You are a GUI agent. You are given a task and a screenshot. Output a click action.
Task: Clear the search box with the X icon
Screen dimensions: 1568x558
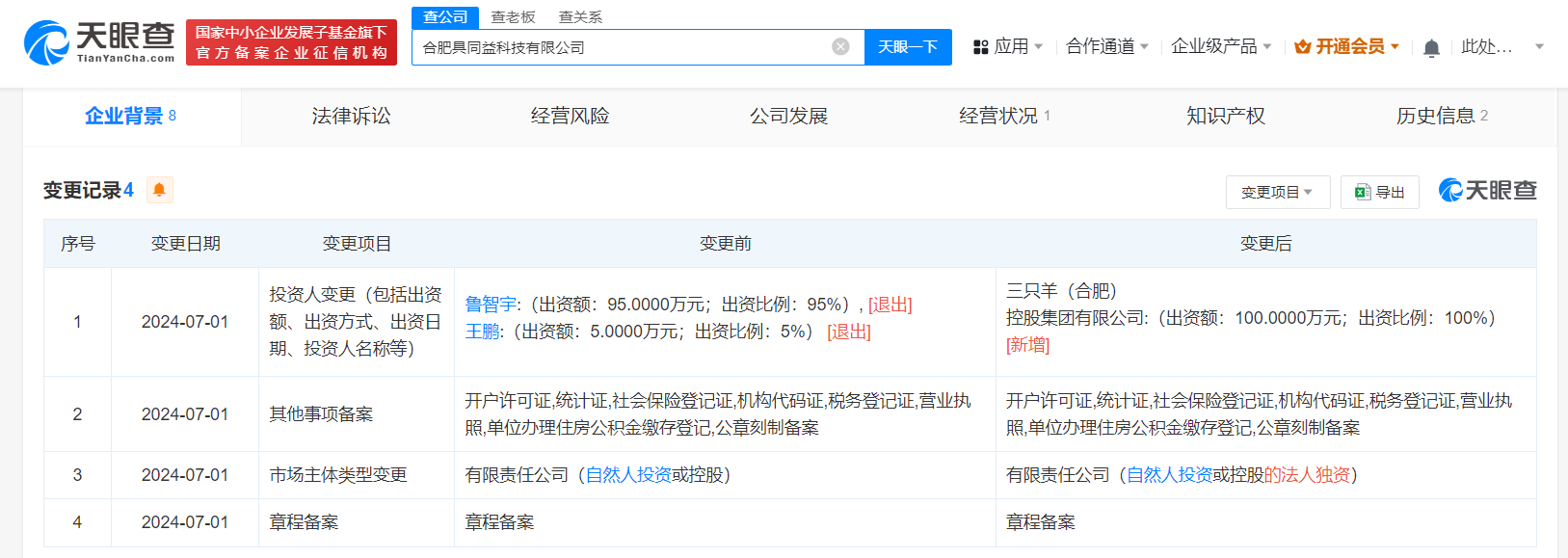click(x=840, y=46)
